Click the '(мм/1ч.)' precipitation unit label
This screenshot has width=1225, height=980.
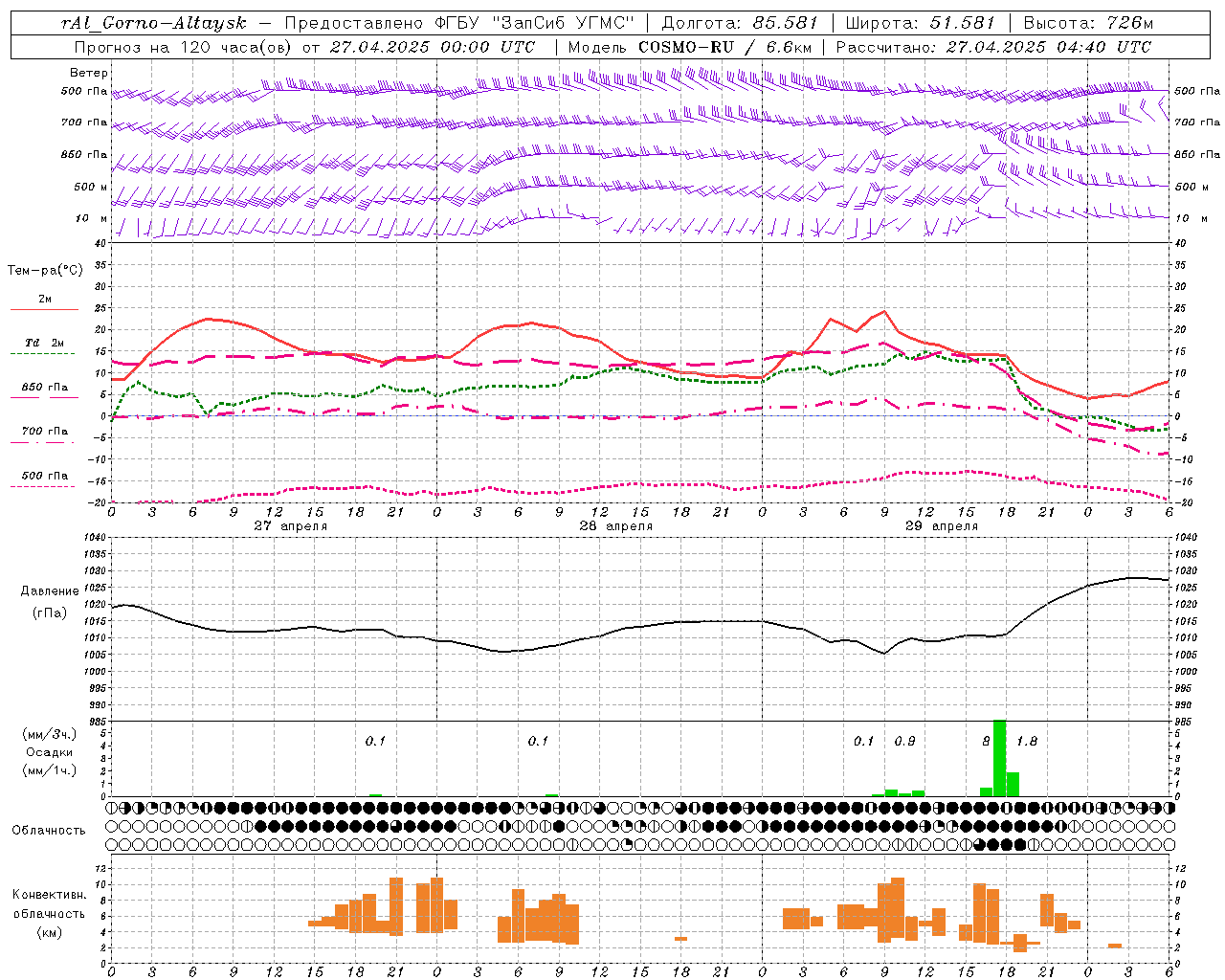49,770
